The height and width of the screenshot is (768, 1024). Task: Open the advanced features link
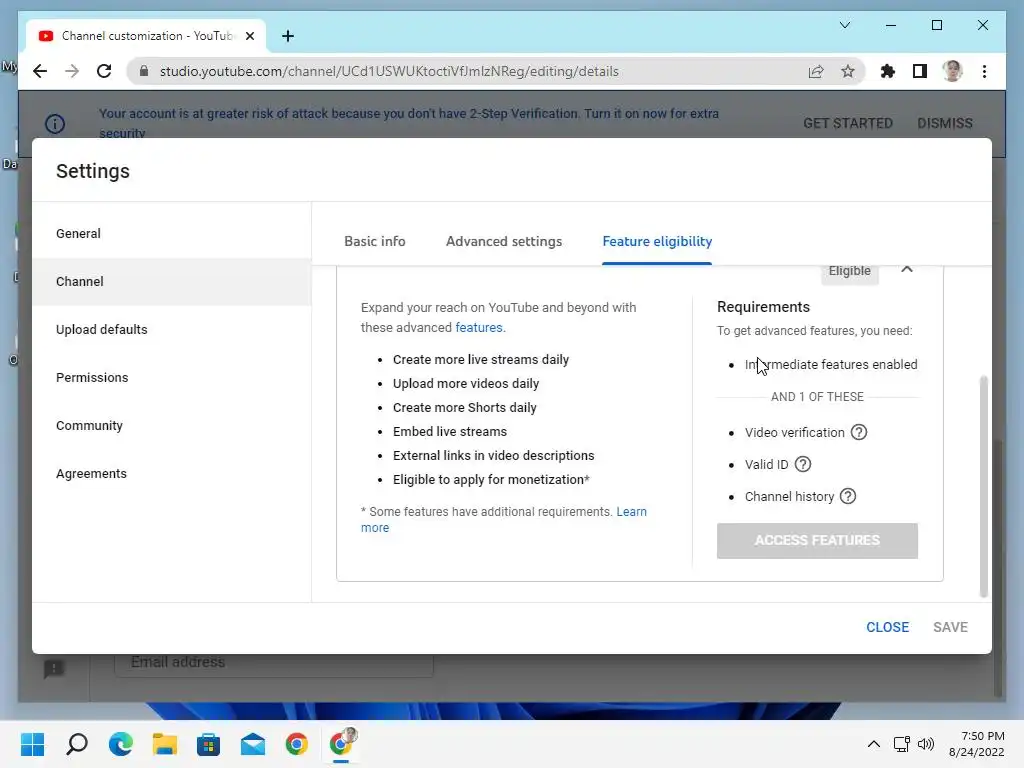(480, 327)
